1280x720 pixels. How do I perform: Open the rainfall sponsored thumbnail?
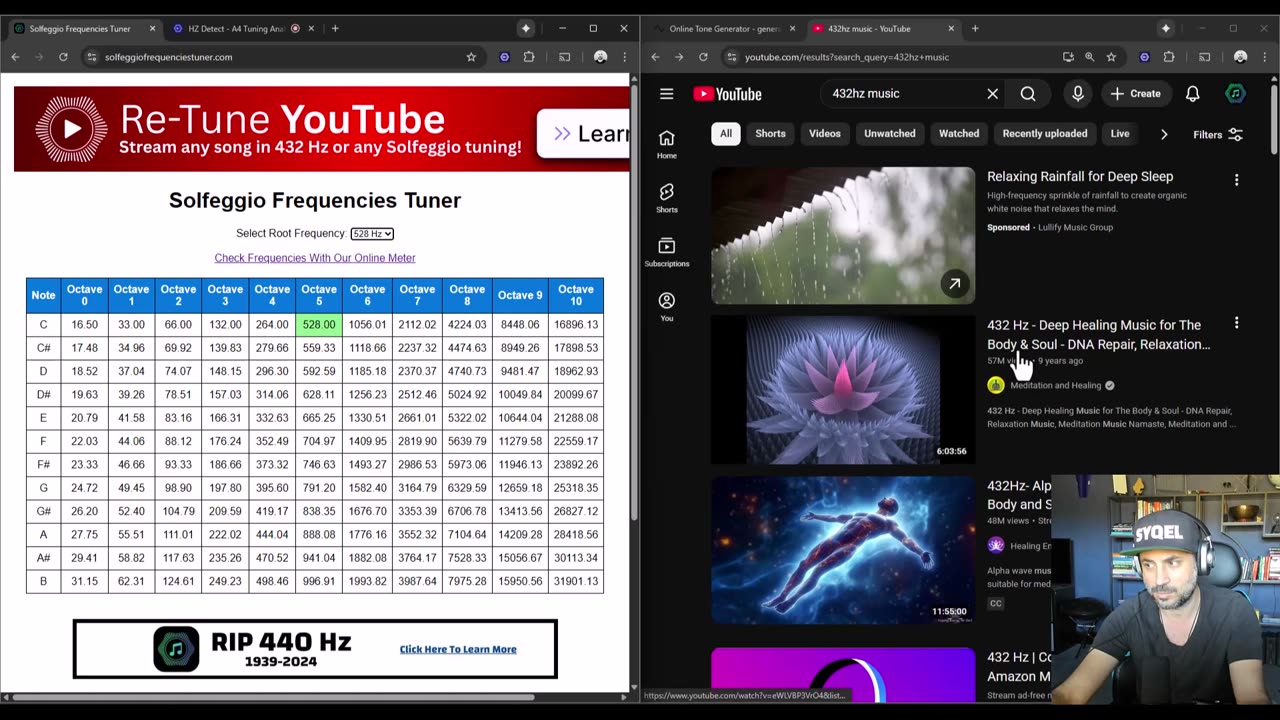(843, 236)
